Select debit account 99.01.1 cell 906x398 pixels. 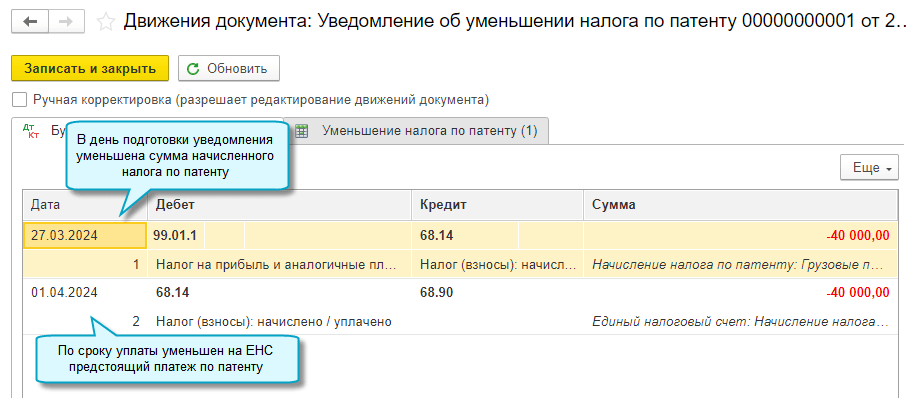tap(176, 235)
